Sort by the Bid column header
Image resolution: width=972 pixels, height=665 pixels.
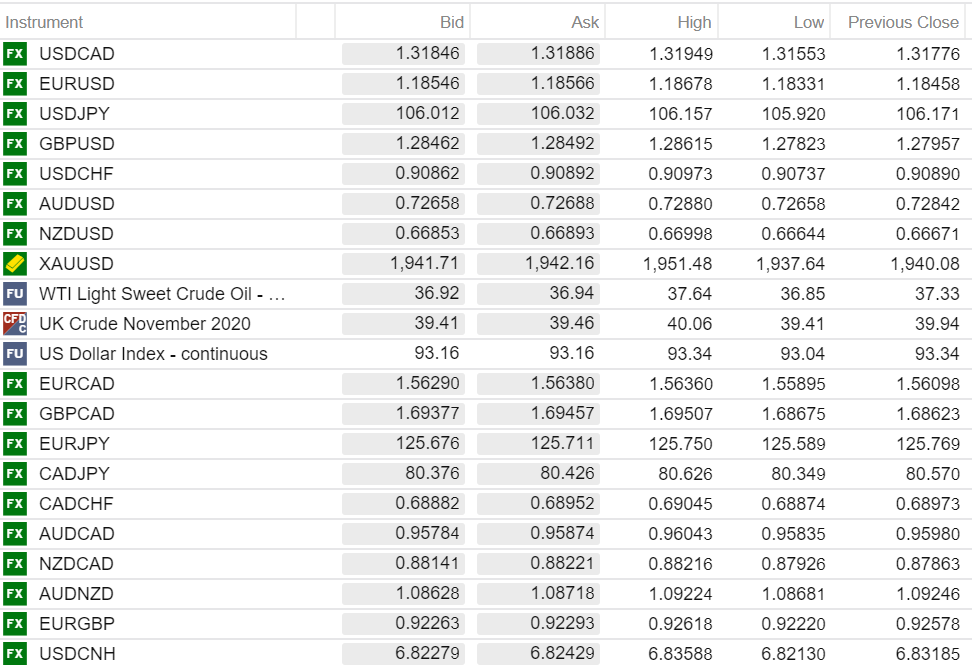pyautogui.click(x=451, y=22)
